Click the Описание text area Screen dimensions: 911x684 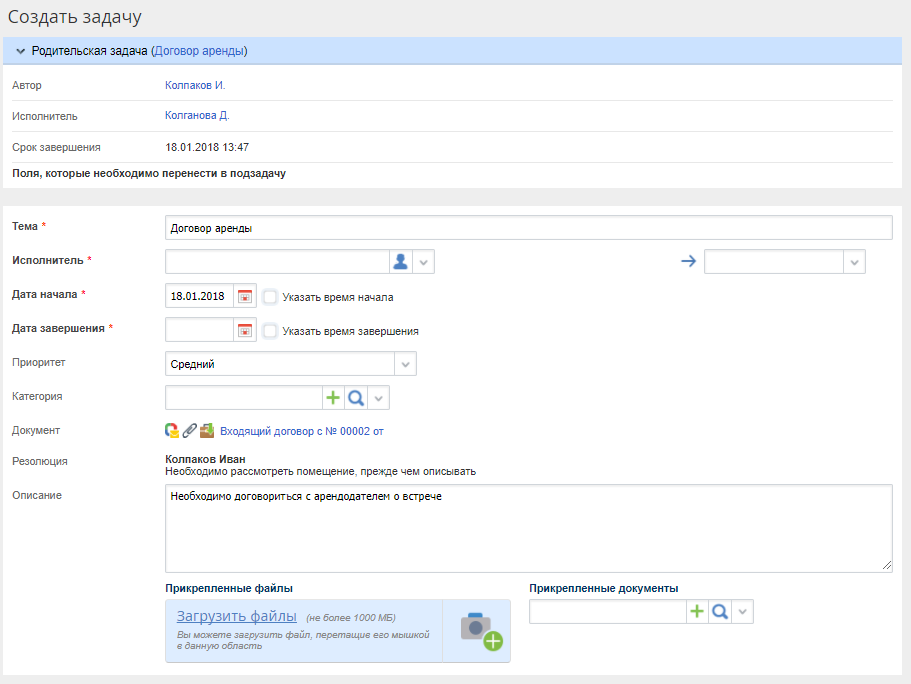coord(528,528)
